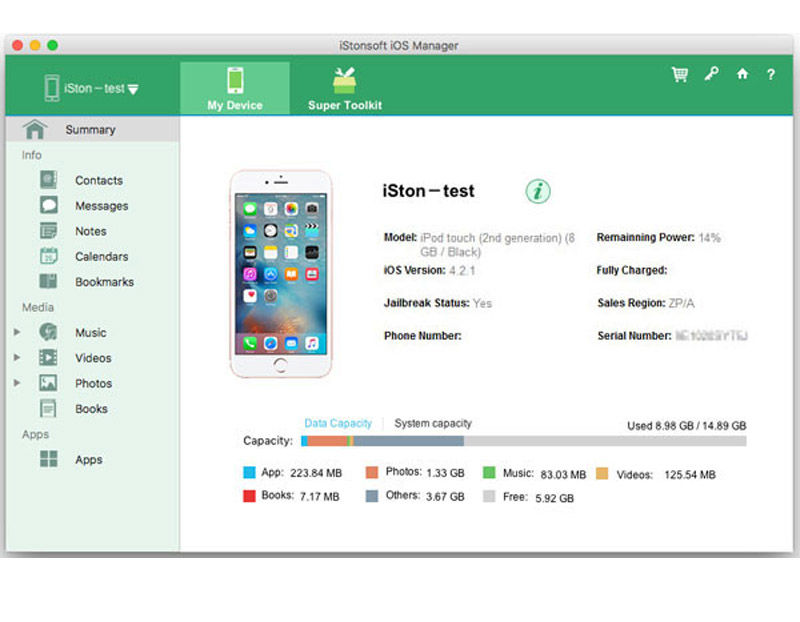This screenshot has width=800, height=622.
Task: Expand the Videos tree arrow
Action: tap(17, 357)
